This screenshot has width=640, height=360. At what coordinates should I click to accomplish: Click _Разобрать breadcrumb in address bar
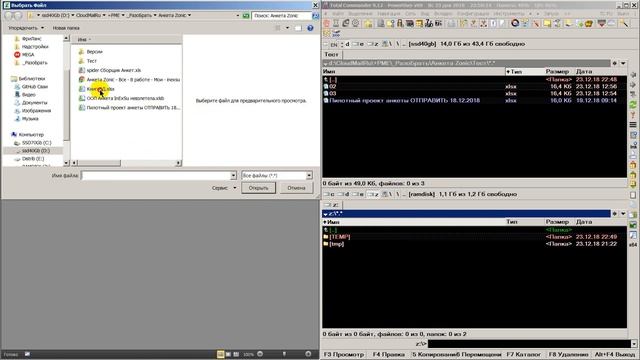(x=140, y=16)
